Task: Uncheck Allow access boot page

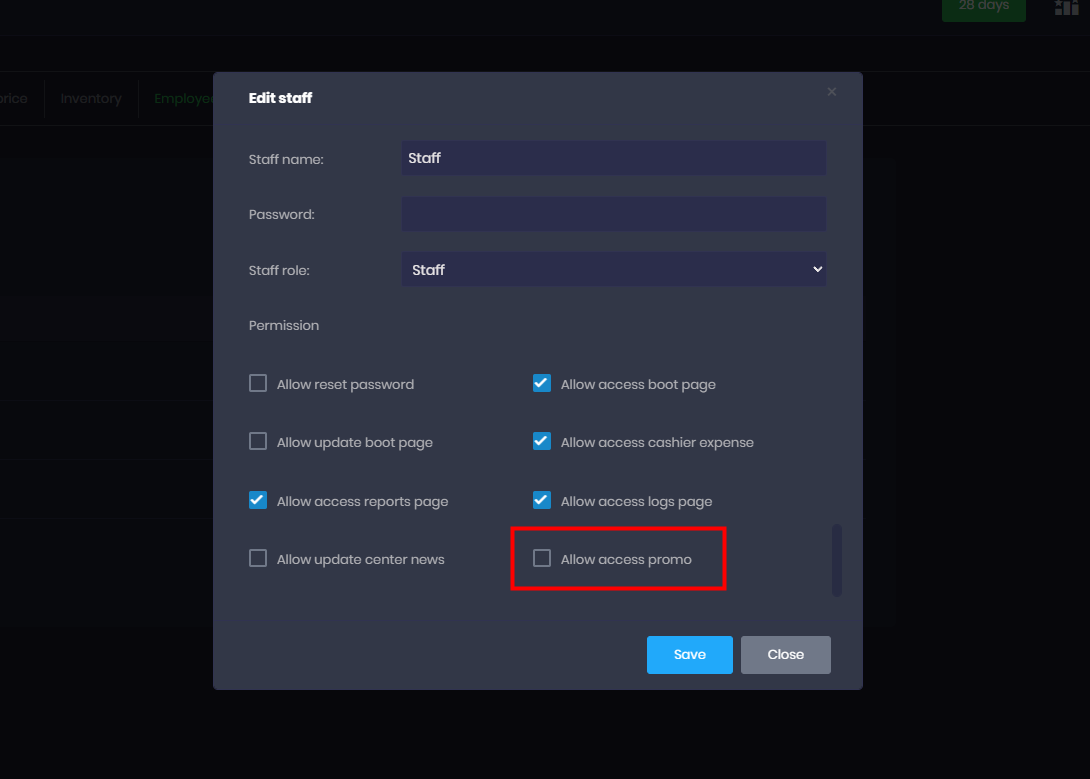Action: point(542,384)
